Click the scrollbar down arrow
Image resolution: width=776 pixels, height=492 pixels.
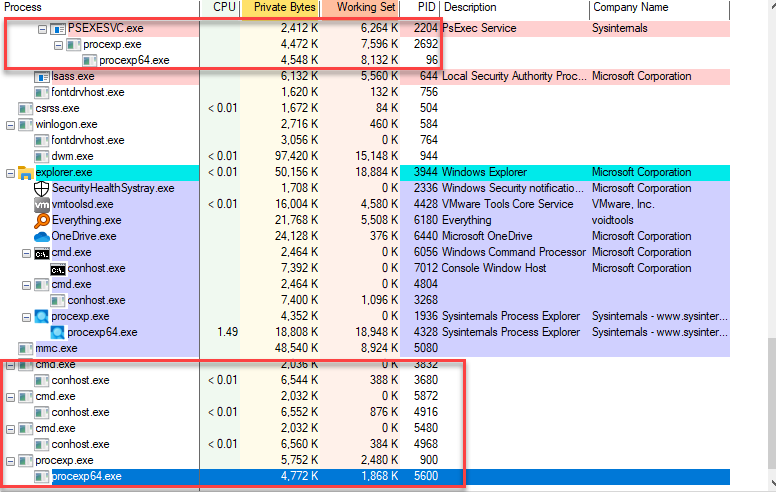(772, 484)
